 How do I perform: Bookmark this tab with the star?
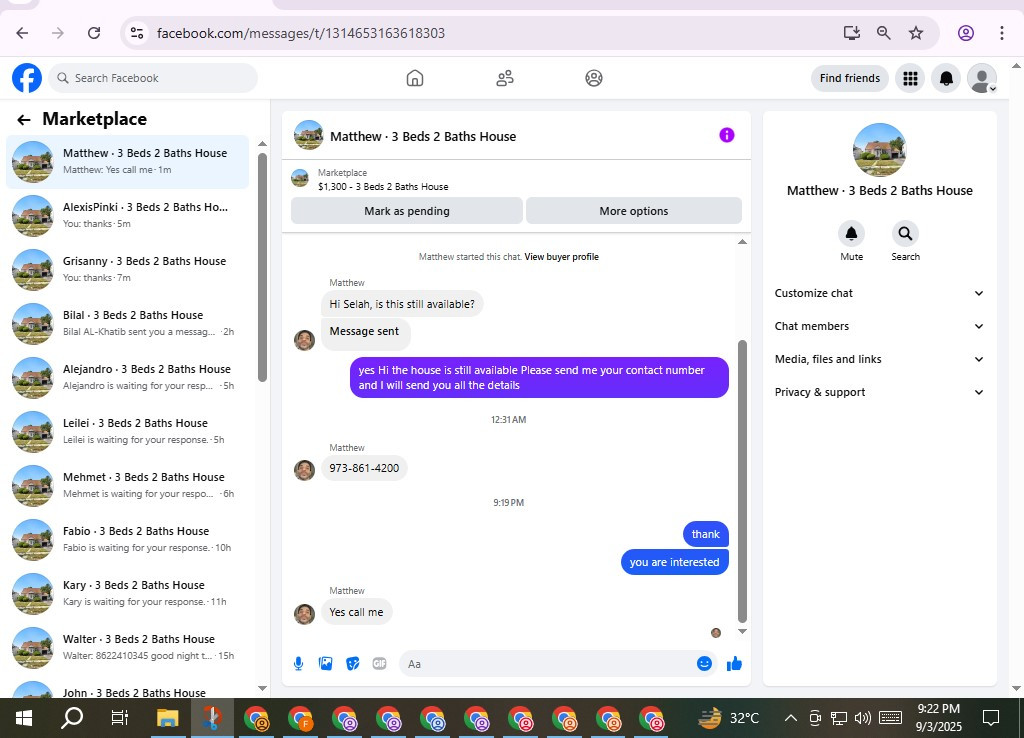click(x=916, y=33)
